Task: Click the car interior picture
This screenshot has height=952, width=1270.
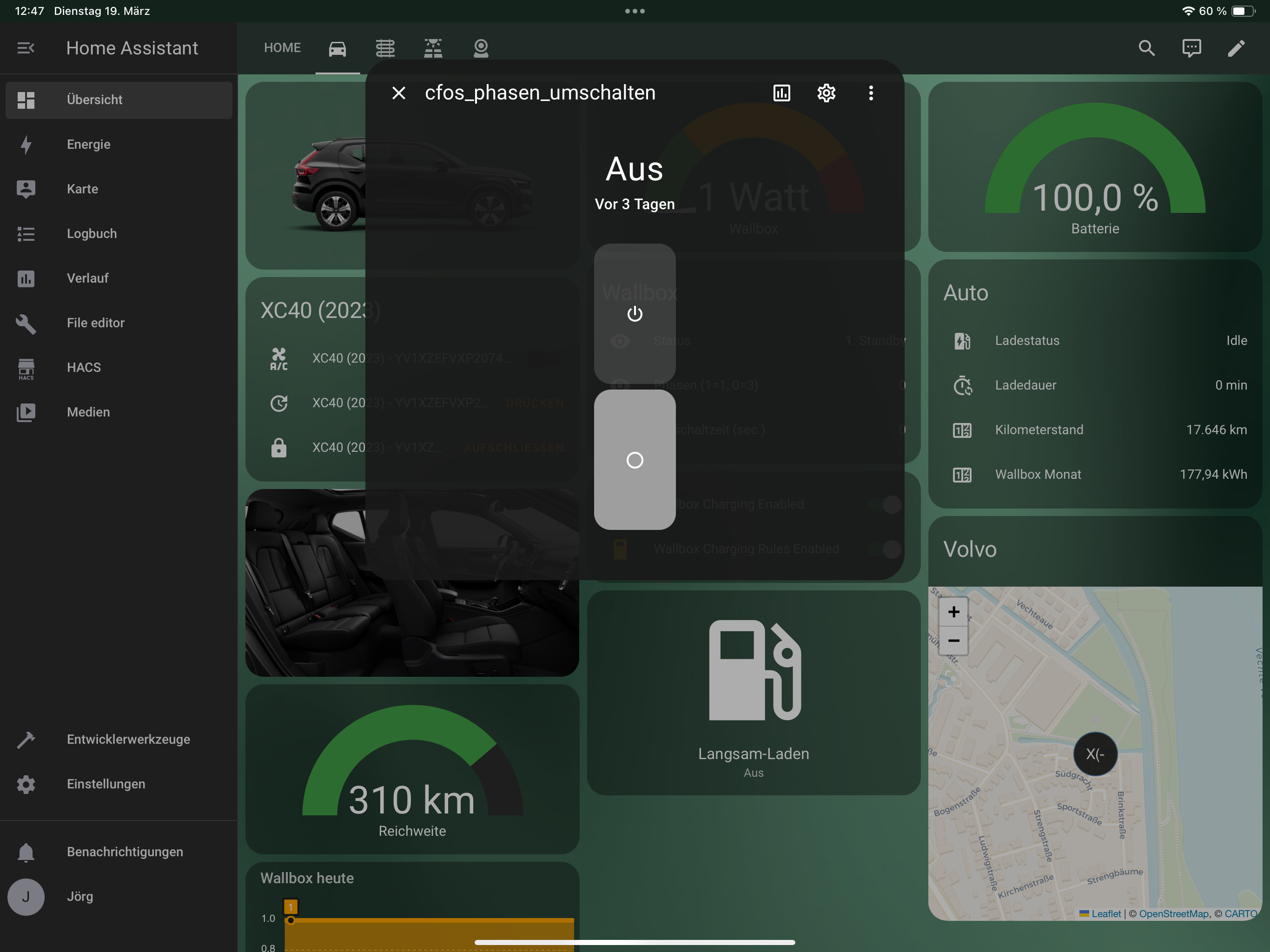Action: [412, 583]
